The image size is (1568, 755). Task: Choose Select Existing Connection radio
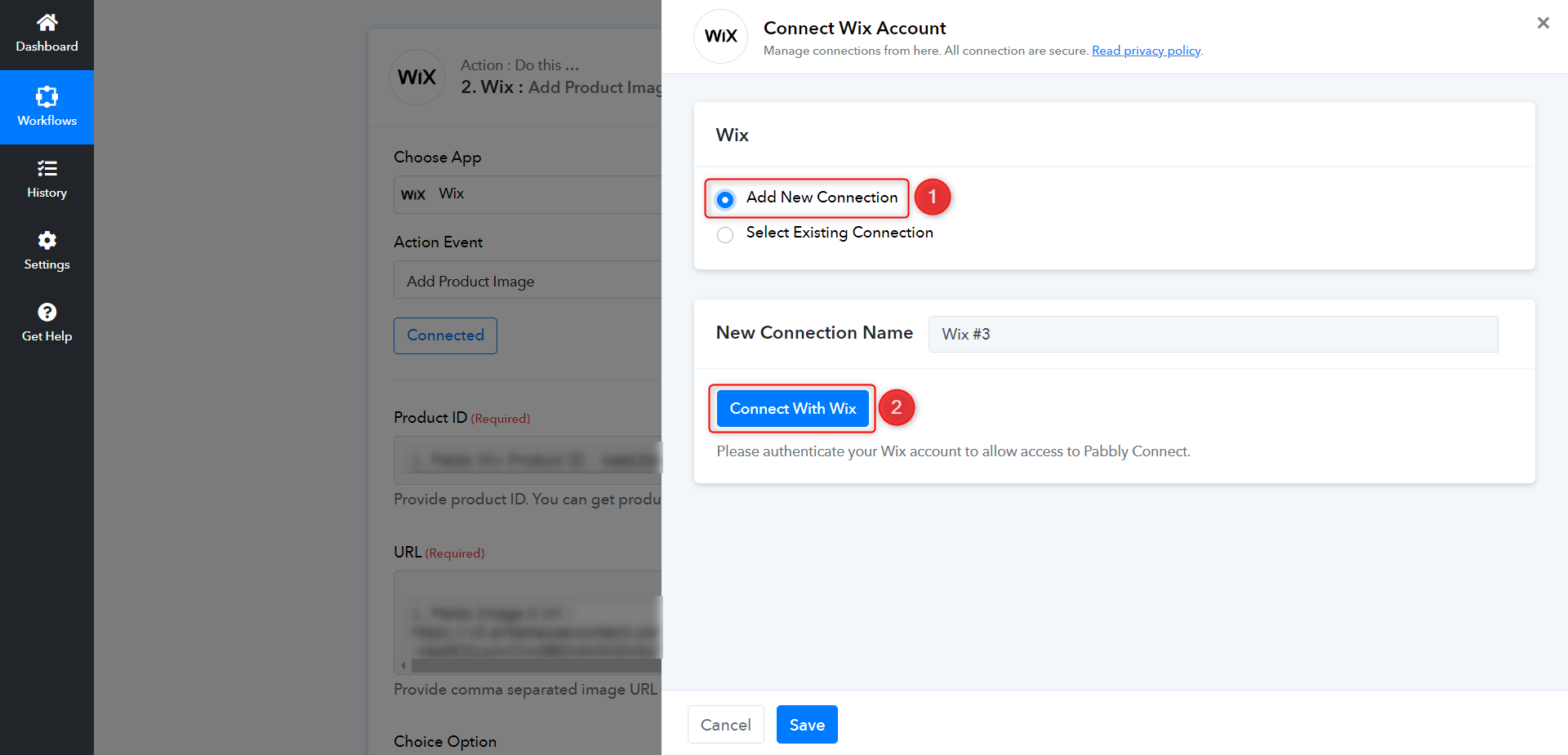[724, 235]
